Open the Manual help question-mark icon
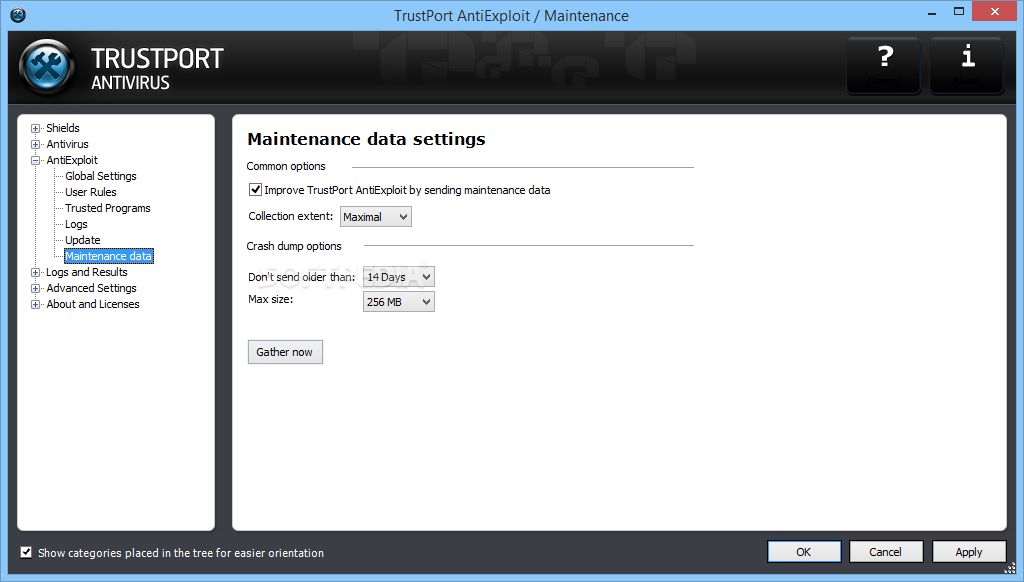 884,65
